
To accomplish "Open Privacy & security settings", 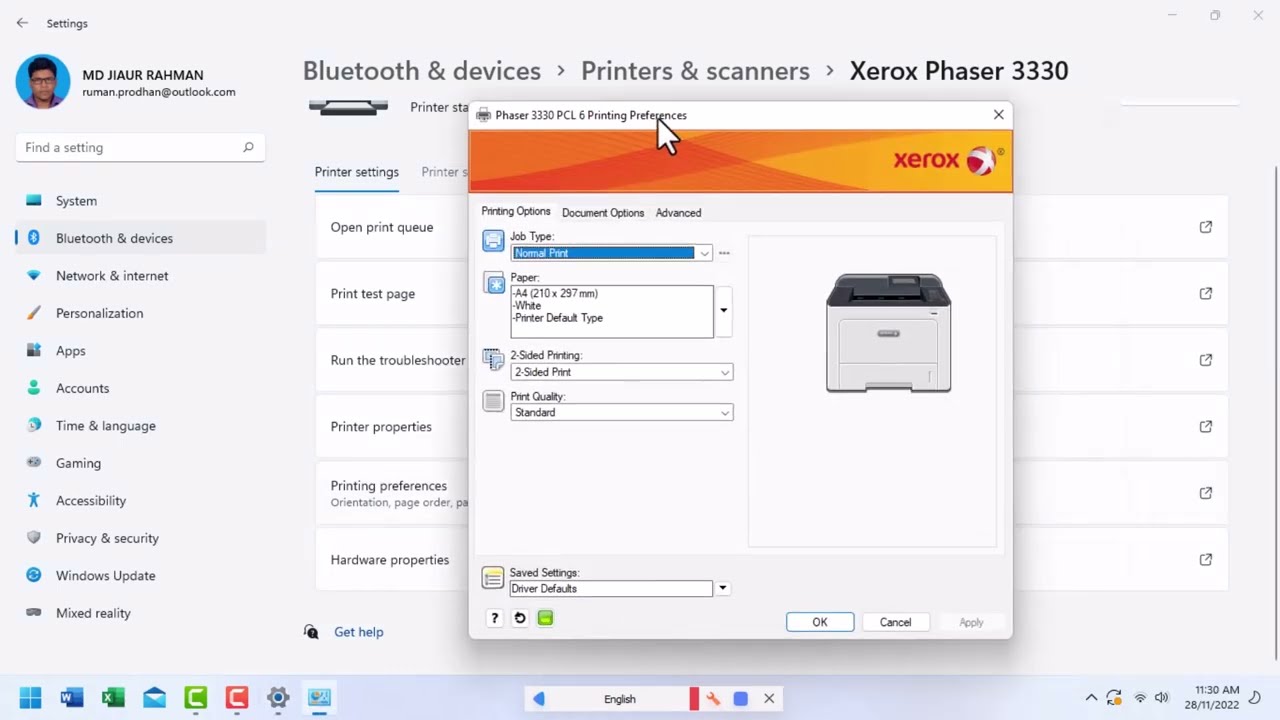I will pos(140,538).
